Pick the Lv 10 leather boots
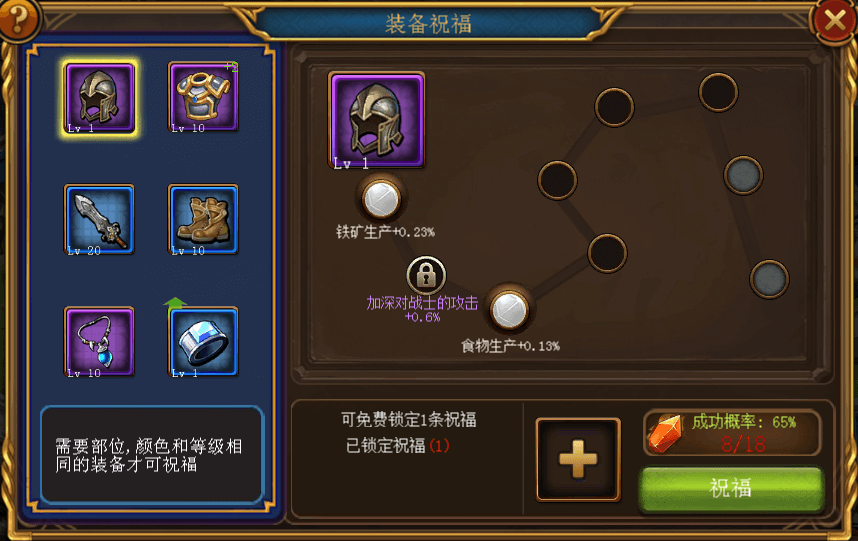858x541 pixels. tap(203, 219)
